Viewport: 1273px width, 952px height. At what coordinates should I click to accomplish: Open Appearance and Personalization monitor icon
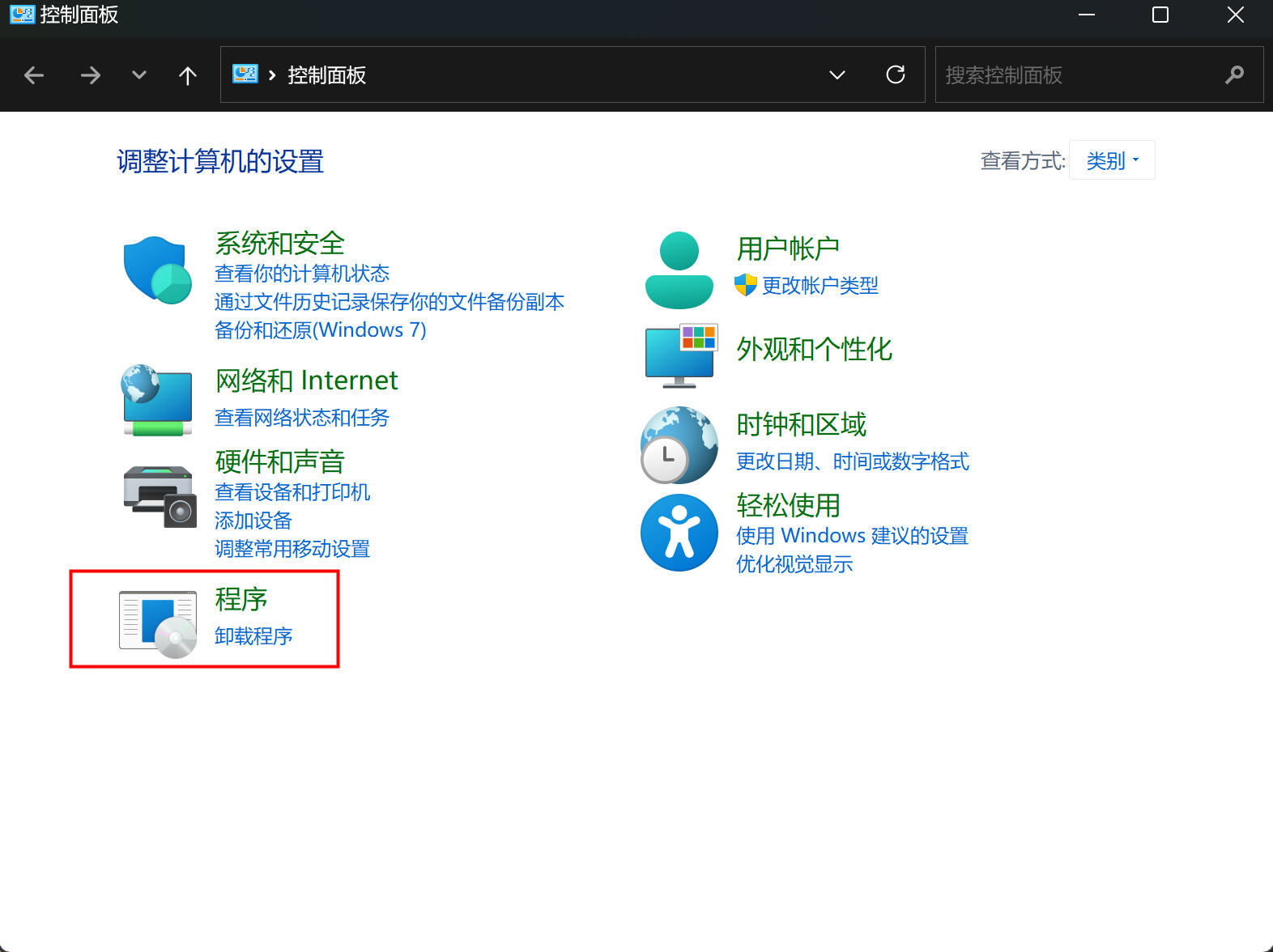[x=680, y=355]
